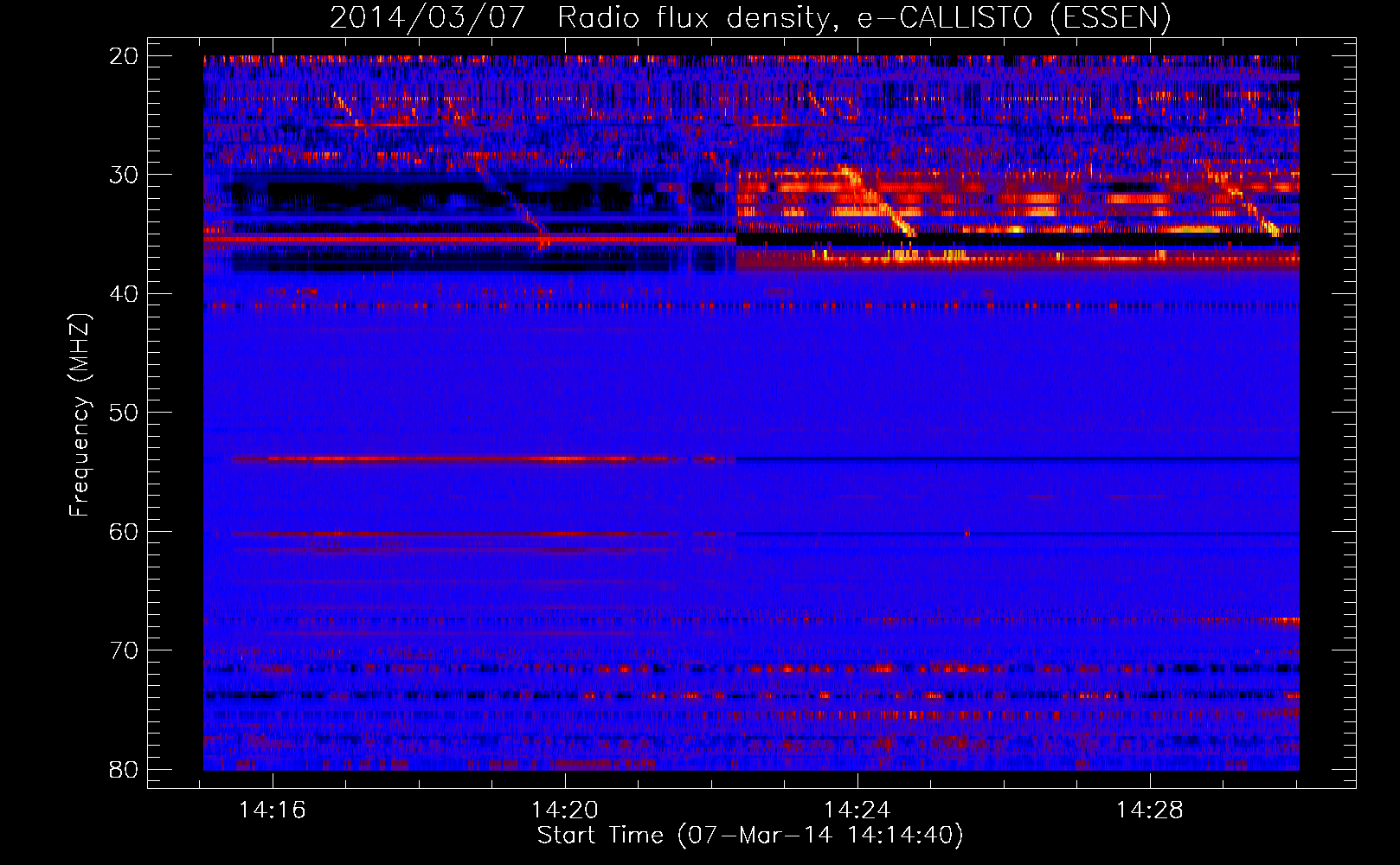Viewport: 1400px width, 865px height.
Task: Click the 70 MHz frequency tick label
Action: [124, 650]
